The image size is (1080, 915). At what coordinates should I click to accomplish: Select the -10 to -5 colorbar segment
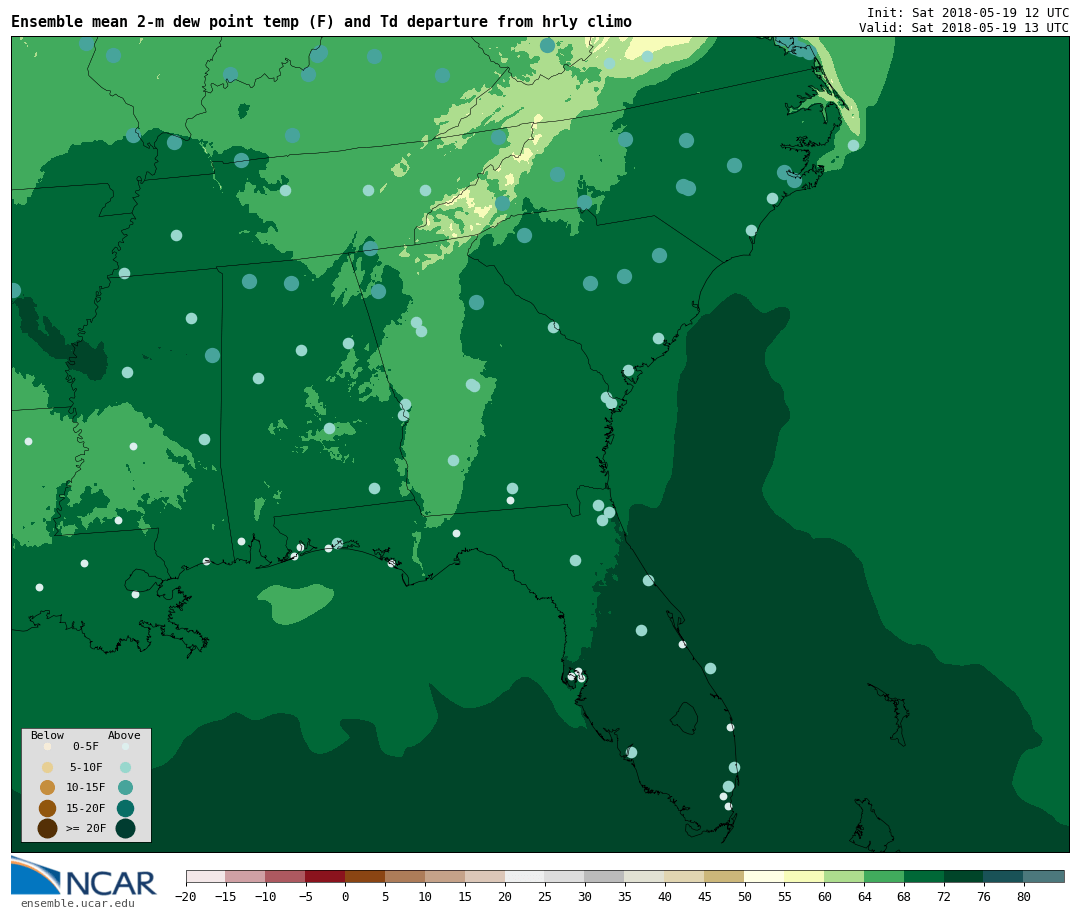(286, 876)
